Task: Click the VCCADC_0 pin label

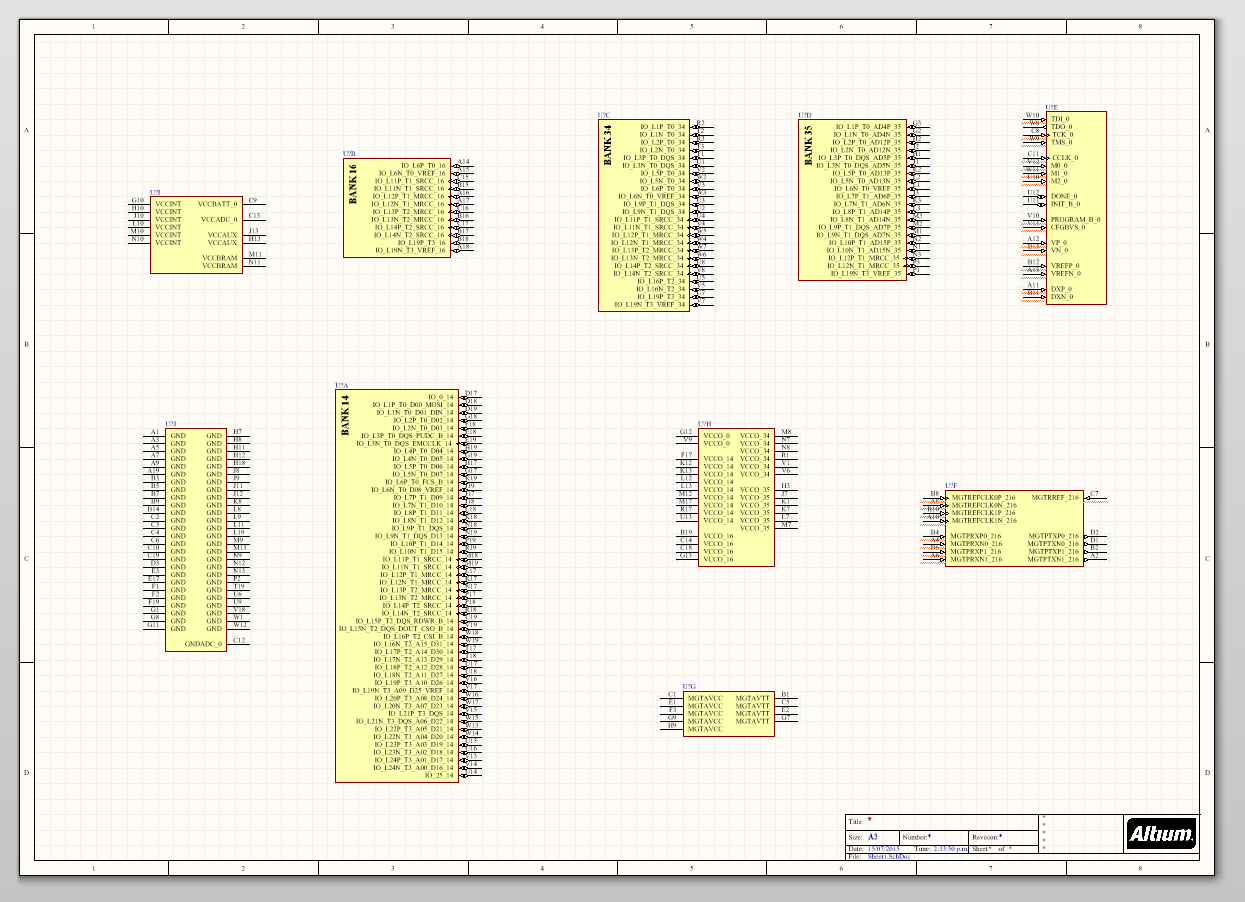Action: (218, 219)
